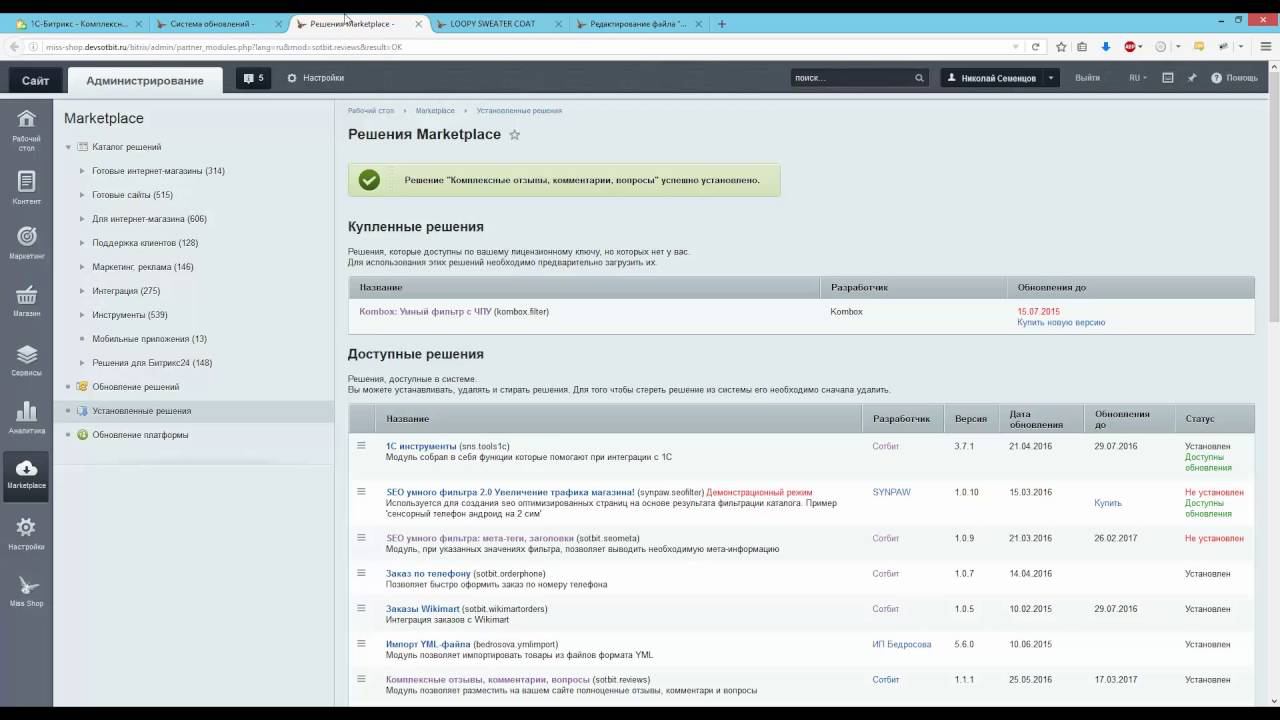Screen dimensions: 1280x720
Task: Open Мобильные приложения (13) category
Action: [x=149, y=339]
